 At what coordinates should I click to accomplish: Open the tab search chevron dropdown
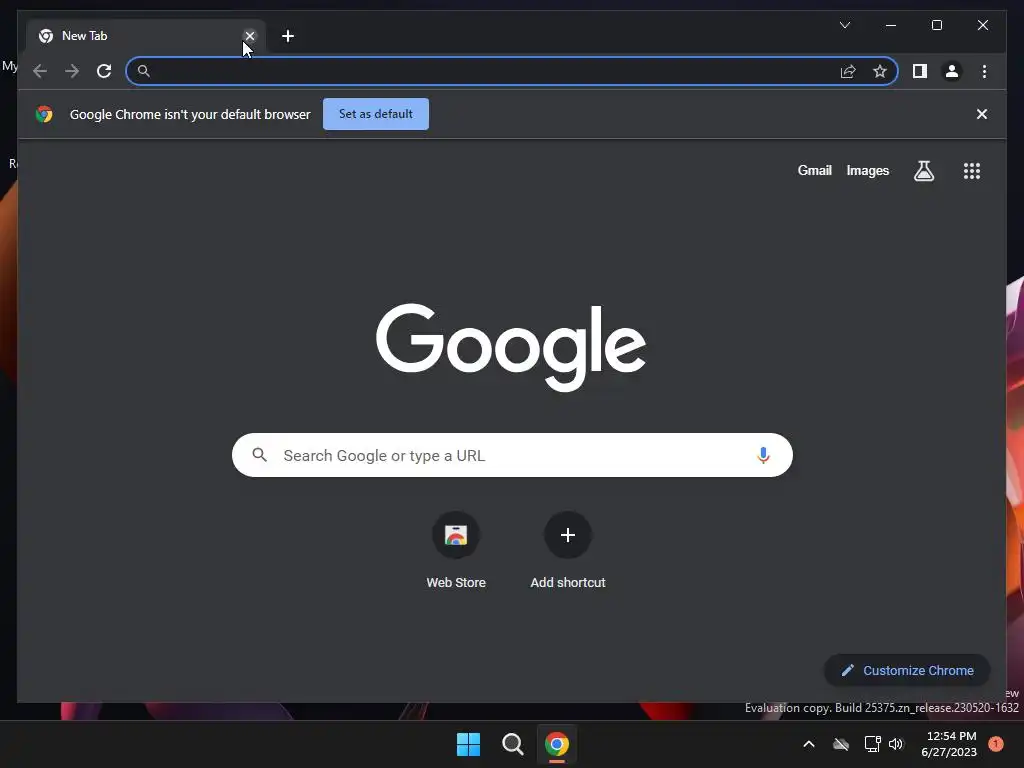point(845,25)
